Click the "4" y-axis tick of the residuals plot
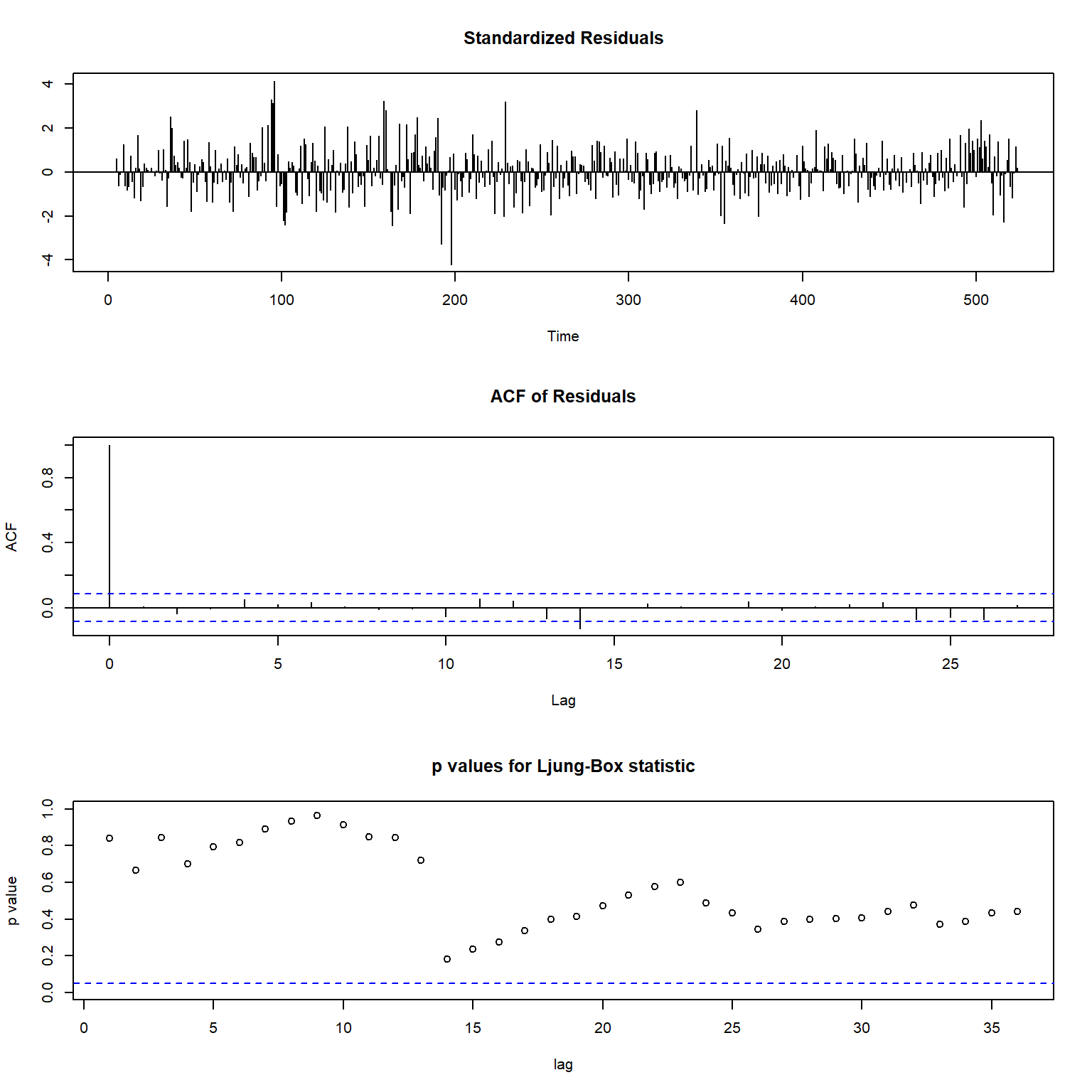 pyautogui.click(x=48, y=84)
